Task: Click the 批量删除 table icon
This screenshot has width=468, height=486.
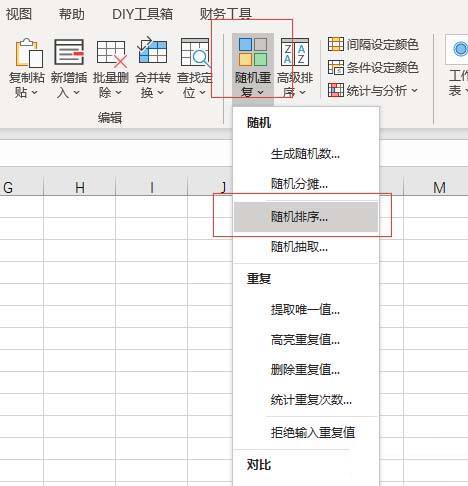Action: [x=112, y=53]
